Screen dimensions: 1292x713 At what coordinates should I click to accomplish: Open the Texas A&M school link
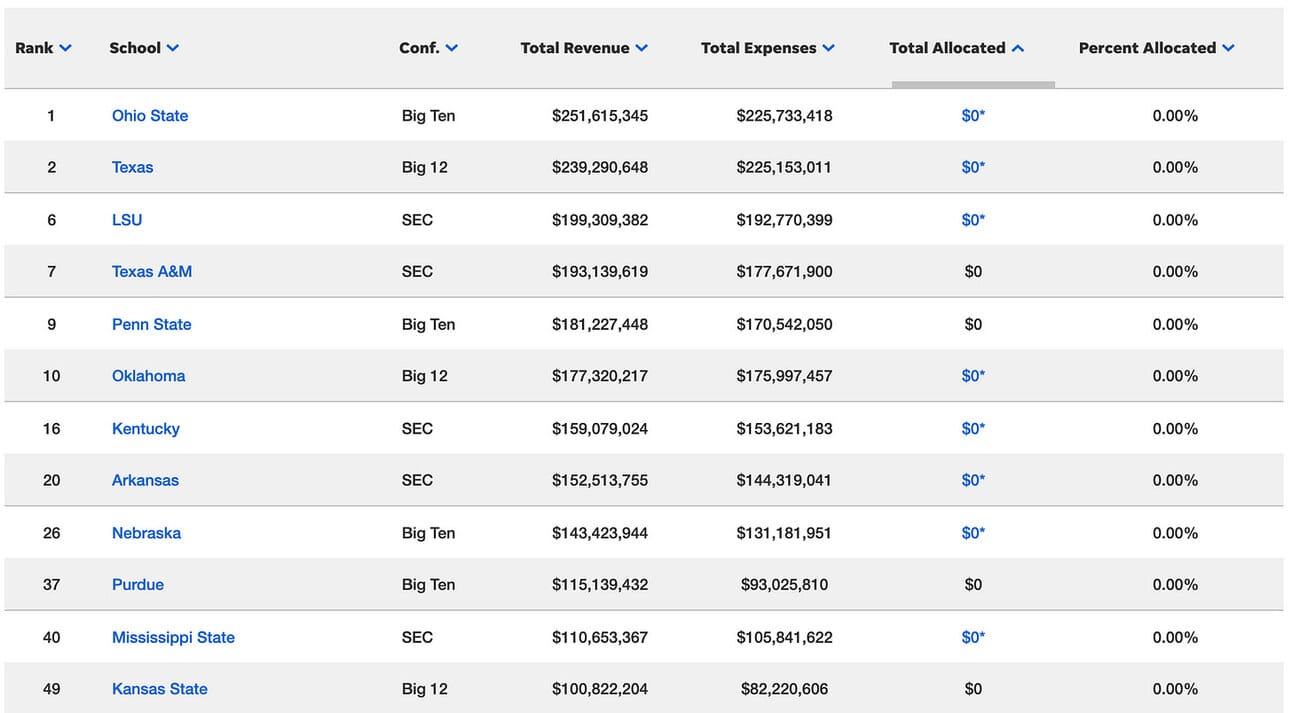click(152, 272)
